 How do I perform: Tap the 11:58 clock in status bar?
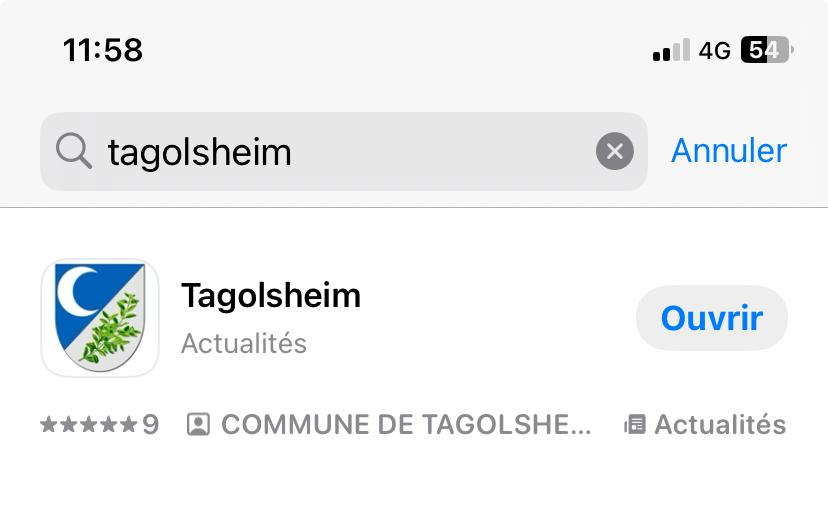[102, 50]
